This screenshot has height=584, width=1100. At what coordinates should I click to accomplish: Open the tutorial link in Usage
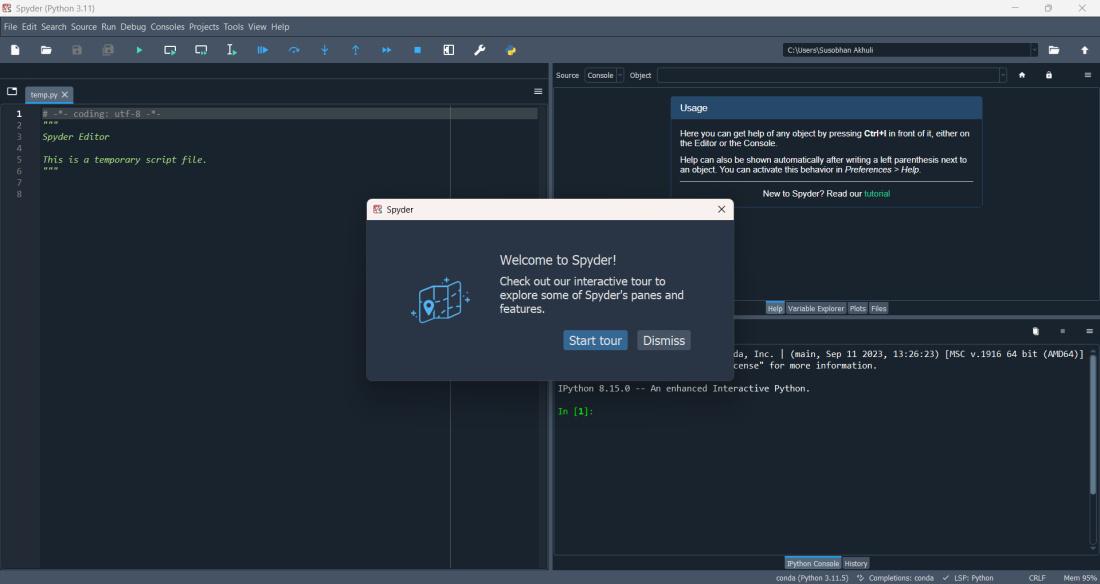click(877, 194)
